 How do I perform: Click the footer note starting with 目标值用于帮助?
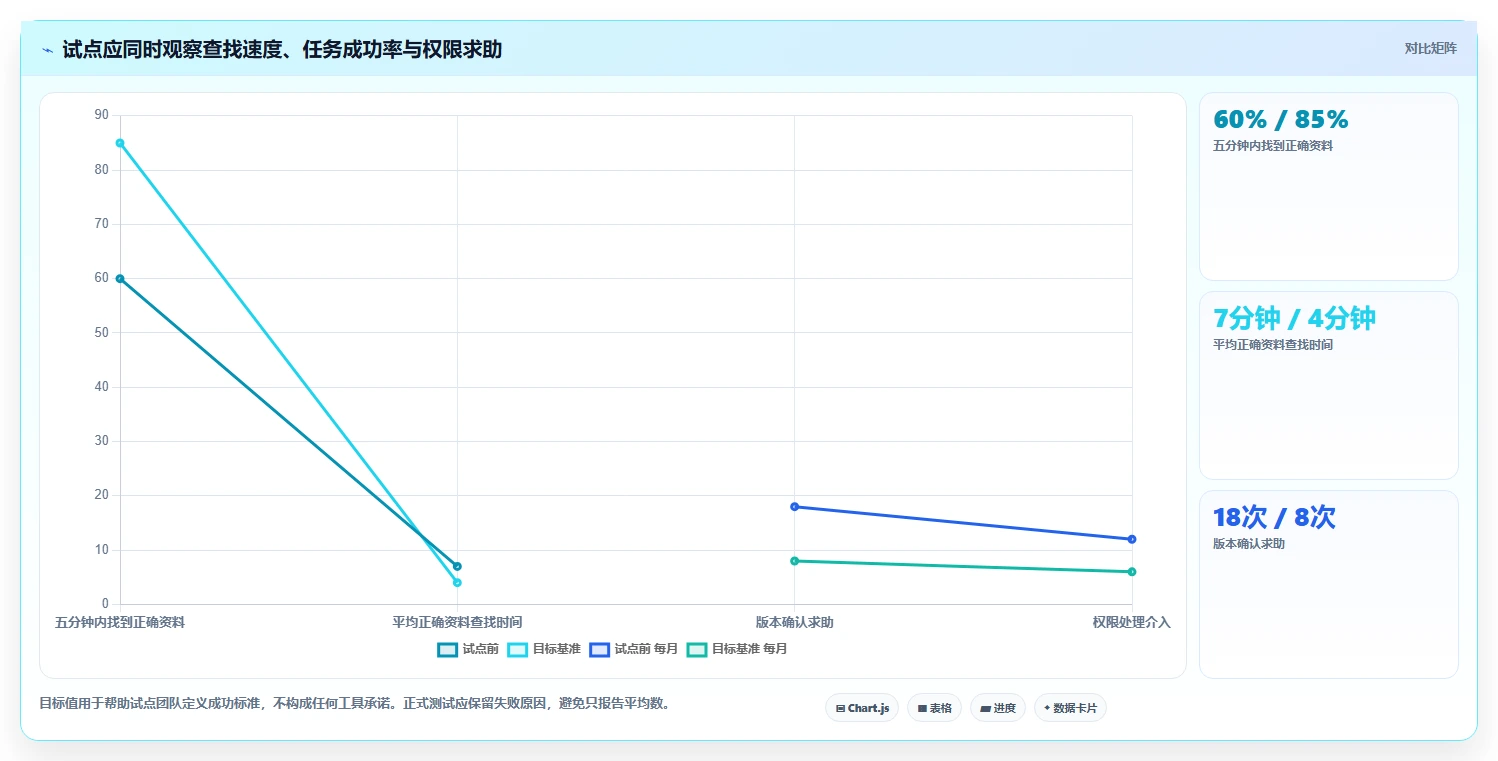[x=354, y=704]
